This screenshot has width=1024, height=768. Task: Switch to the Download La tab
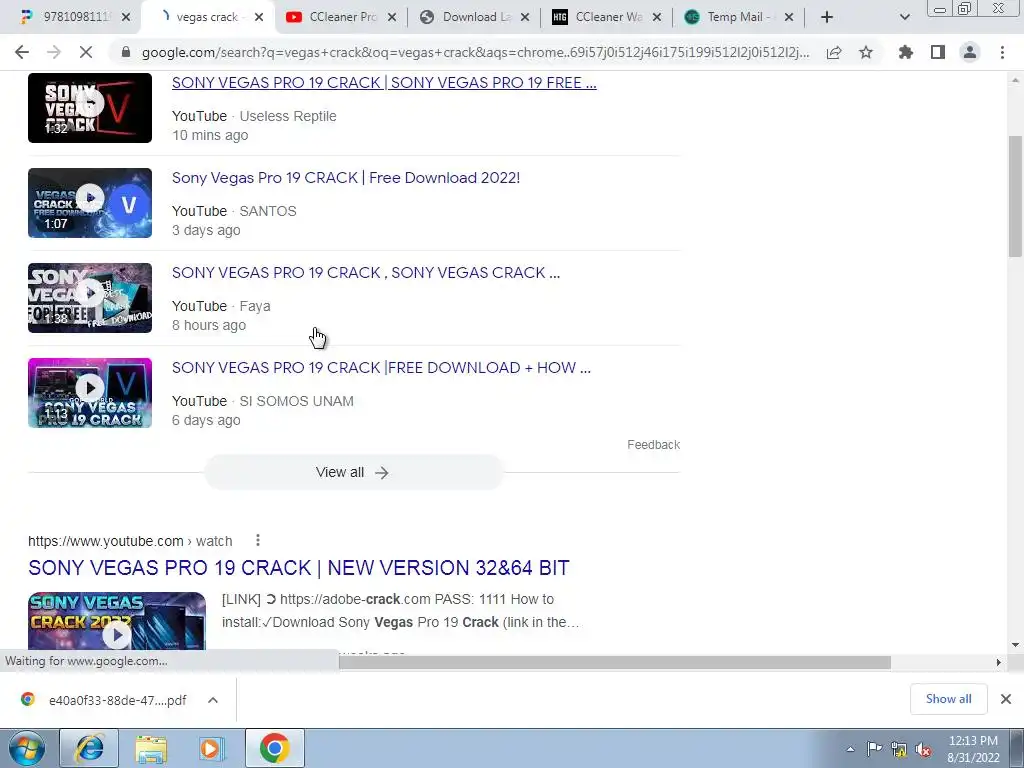475,17
